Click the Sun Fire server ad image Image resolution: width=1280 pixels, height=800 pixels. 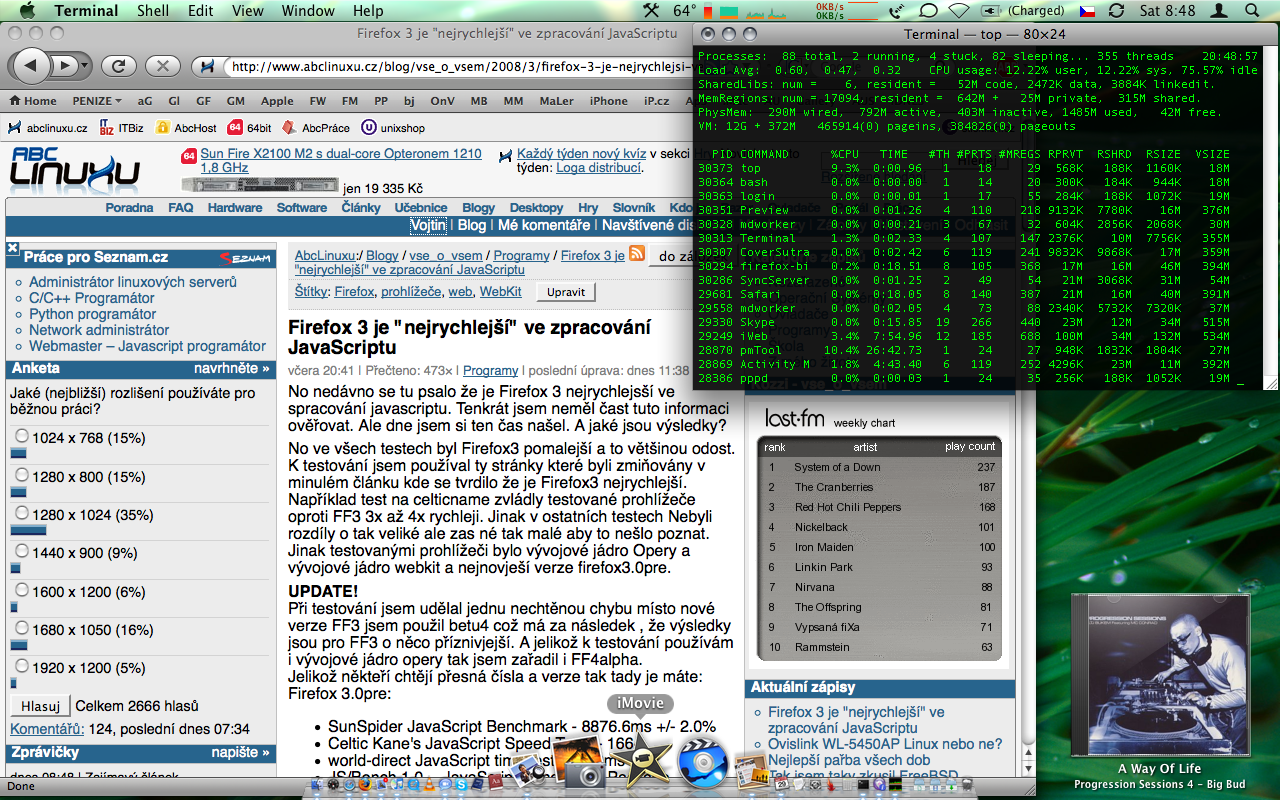point(260,184)
